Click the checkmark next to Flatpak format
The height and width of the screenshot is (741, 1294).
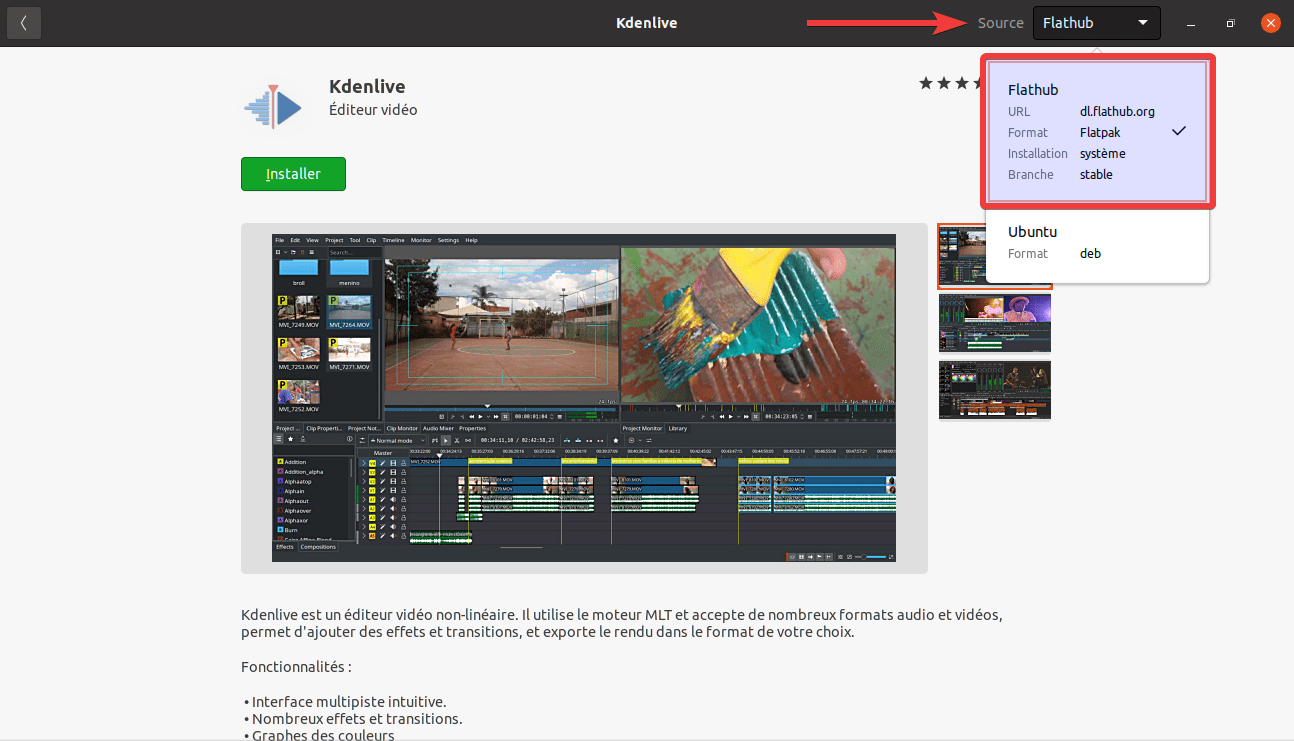coord(1179,131)
